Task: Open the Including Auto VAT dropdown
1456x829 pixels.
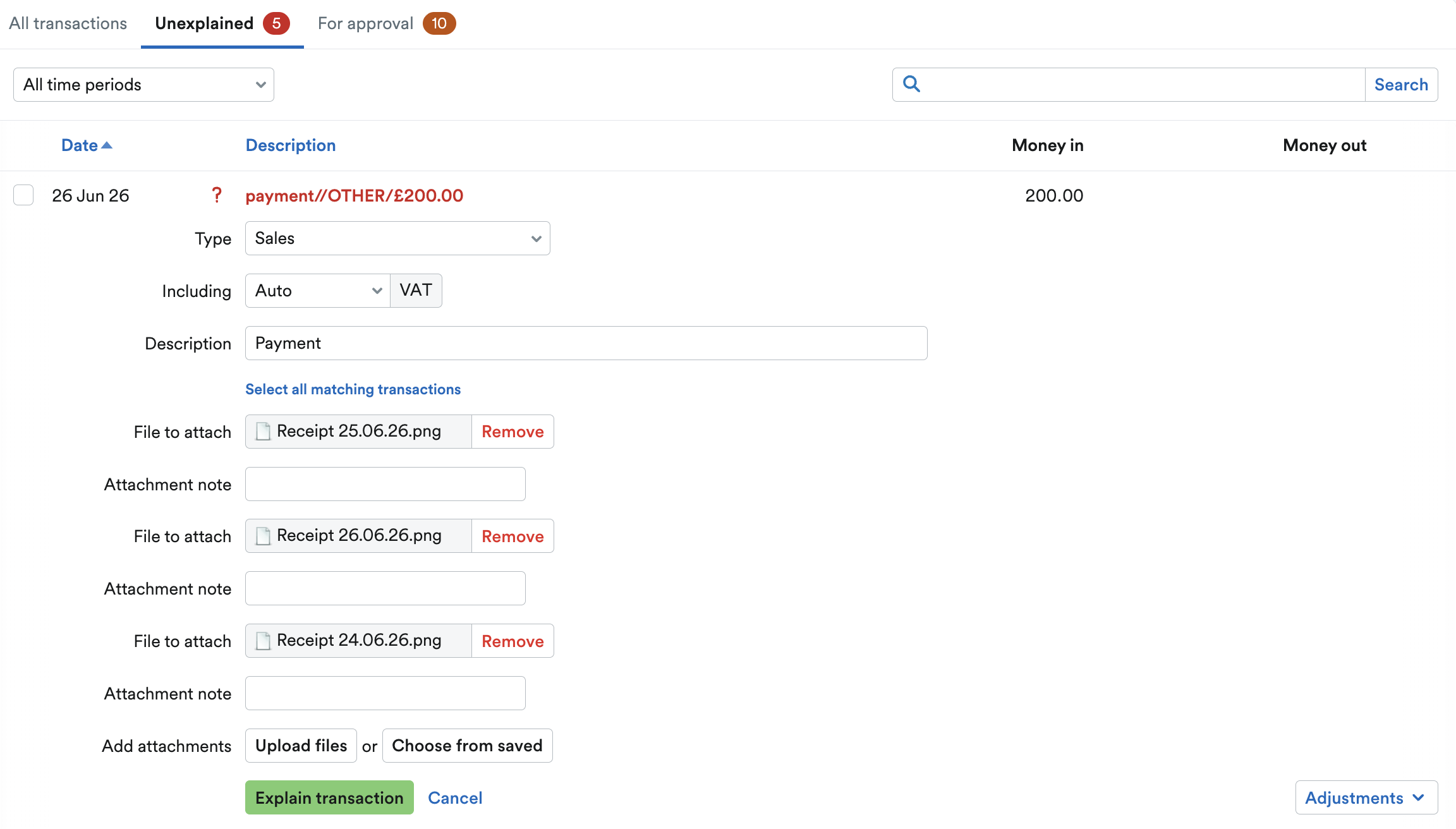Action: (x=318, y=291)
